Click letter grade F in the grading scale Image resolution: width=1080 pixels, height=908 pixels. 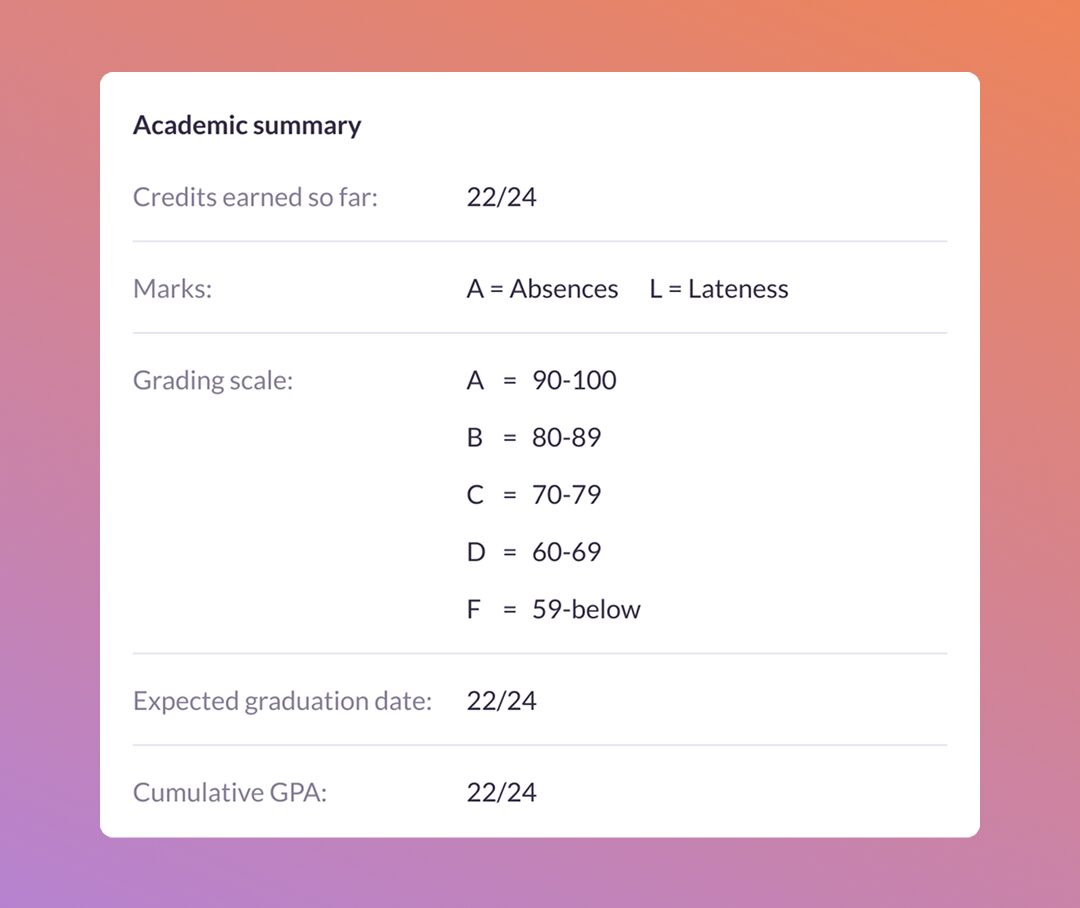click(x=474, y=609)
